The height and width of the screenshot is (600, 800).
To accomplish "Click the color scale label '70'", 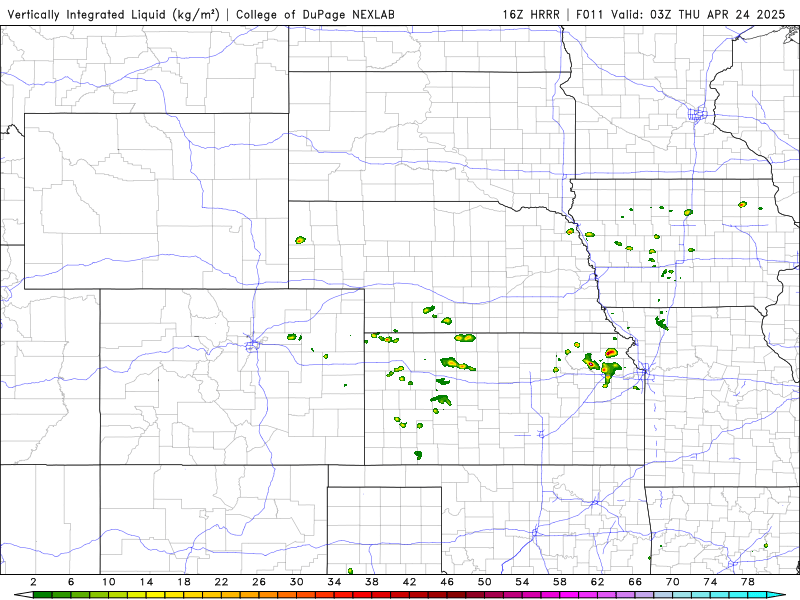I will (x=672, y=582).
